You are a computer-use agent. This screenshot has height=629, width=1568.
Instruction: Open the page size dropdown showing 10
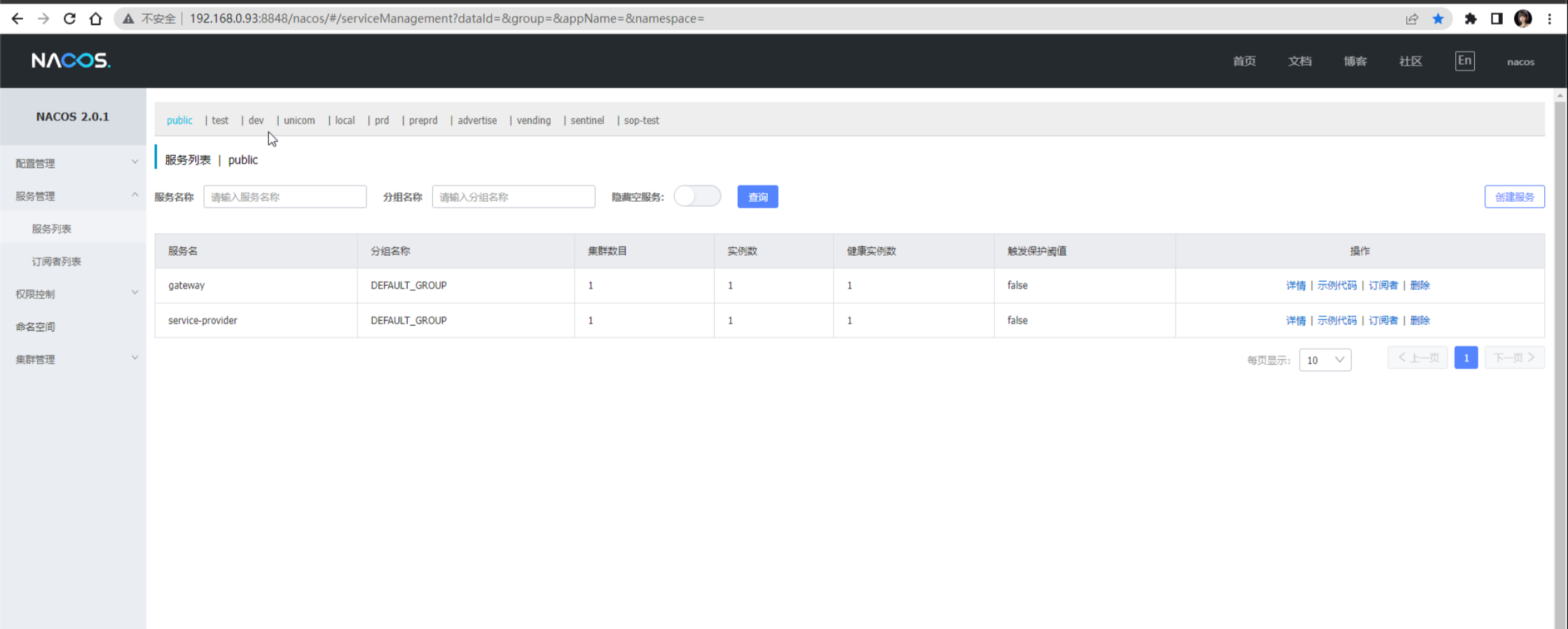[x=1325, y=360]
